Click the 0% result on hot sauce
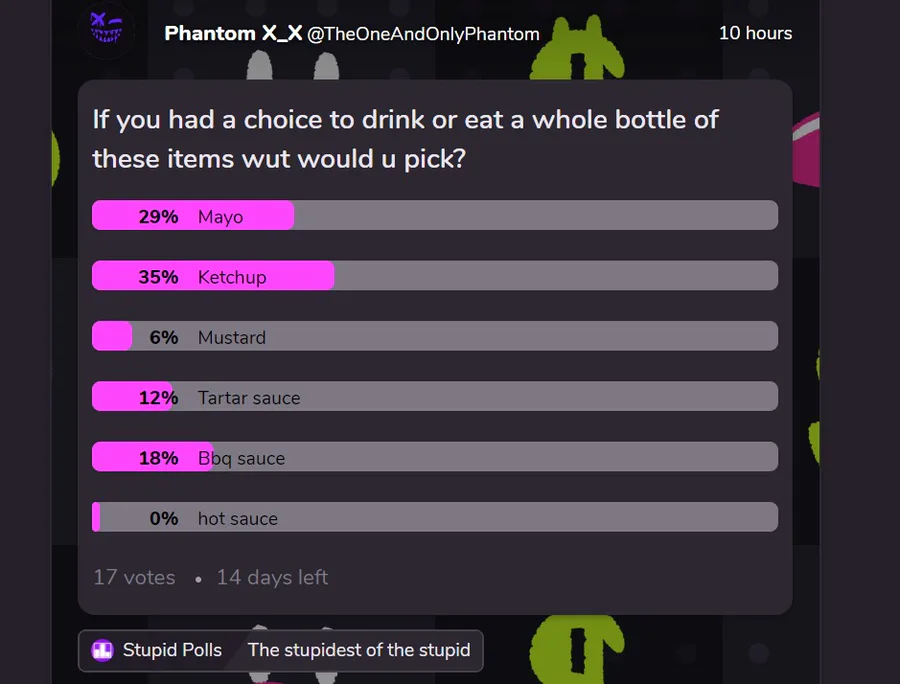Viewport: 900px width, 684px height. [164, 518]
